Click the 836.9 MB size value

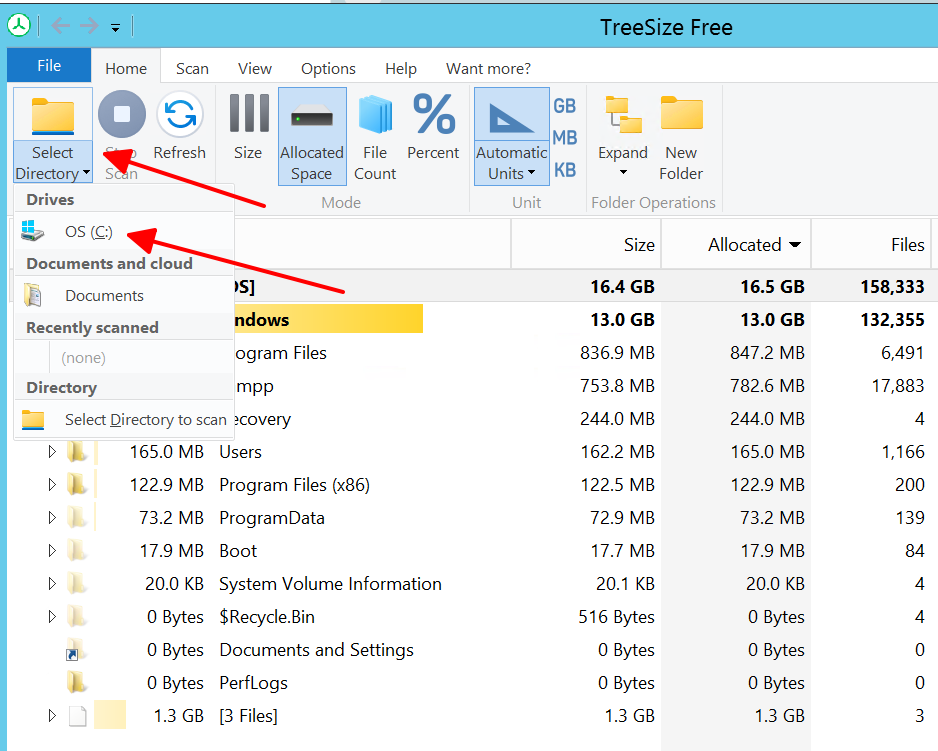tap(617, 352)
